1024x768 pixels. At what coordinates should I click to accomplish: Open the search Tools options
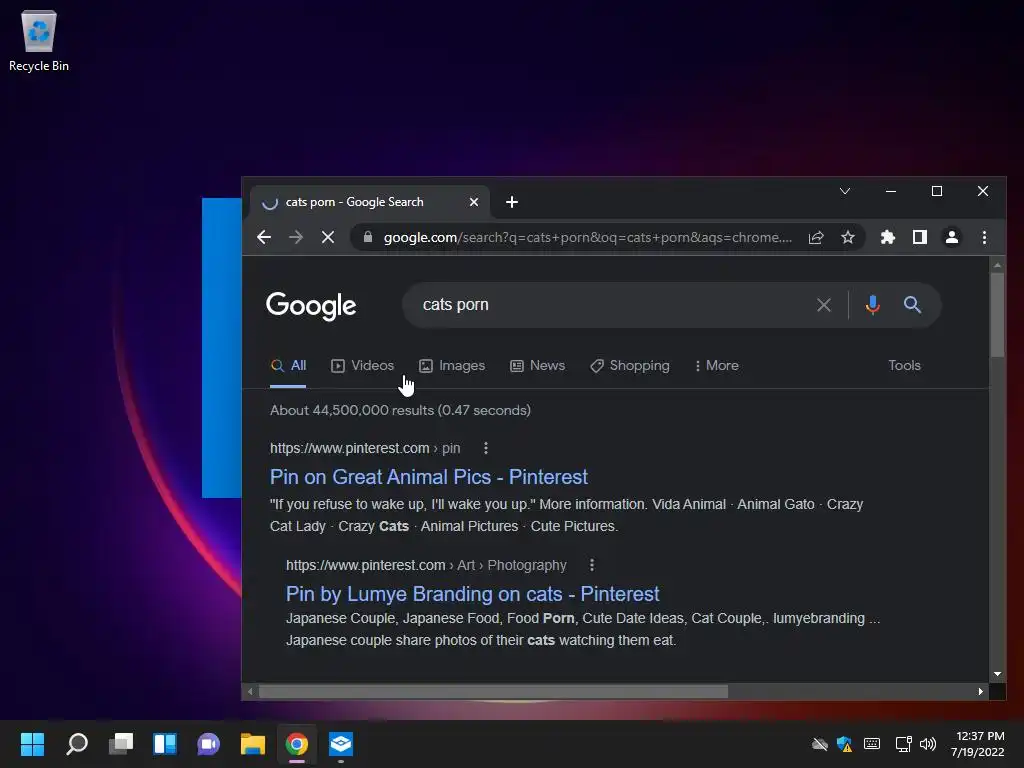(904, 365)
